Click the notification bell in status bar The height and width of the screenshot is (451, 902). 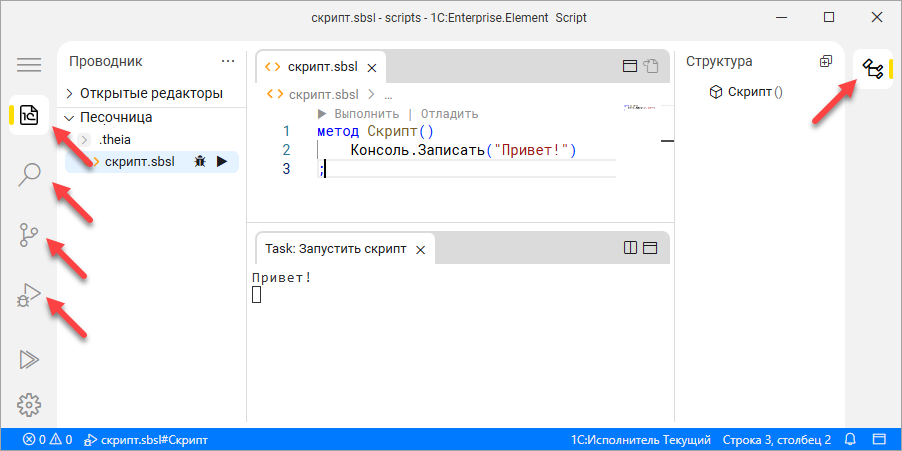[x=851, y=439]
